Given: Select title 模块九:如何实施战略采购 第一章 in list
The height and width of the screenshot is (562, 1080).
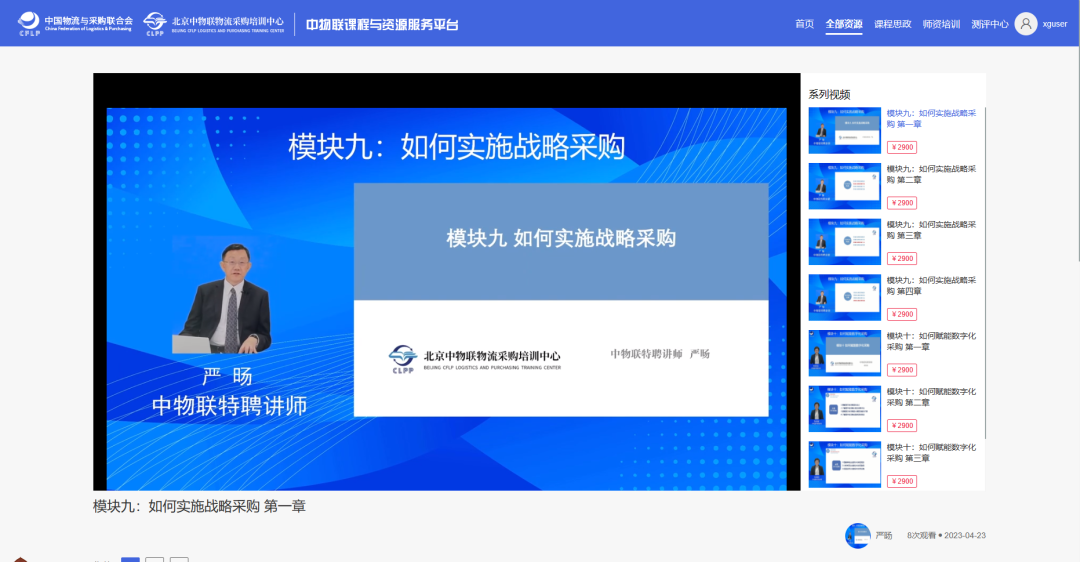Looking at the screenshot, I should tap(931, 118).
